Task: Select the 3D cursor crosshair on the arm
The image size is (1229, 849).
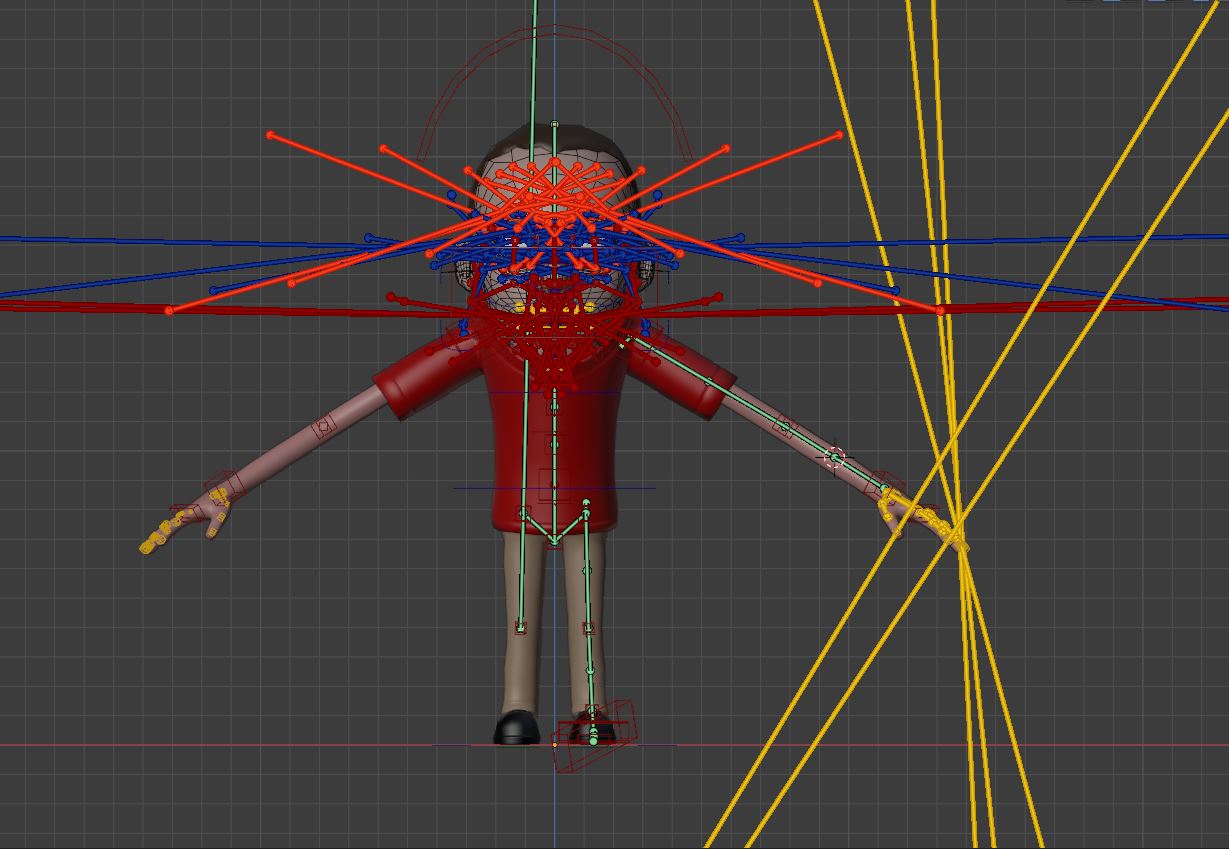Action: (835, 458)
